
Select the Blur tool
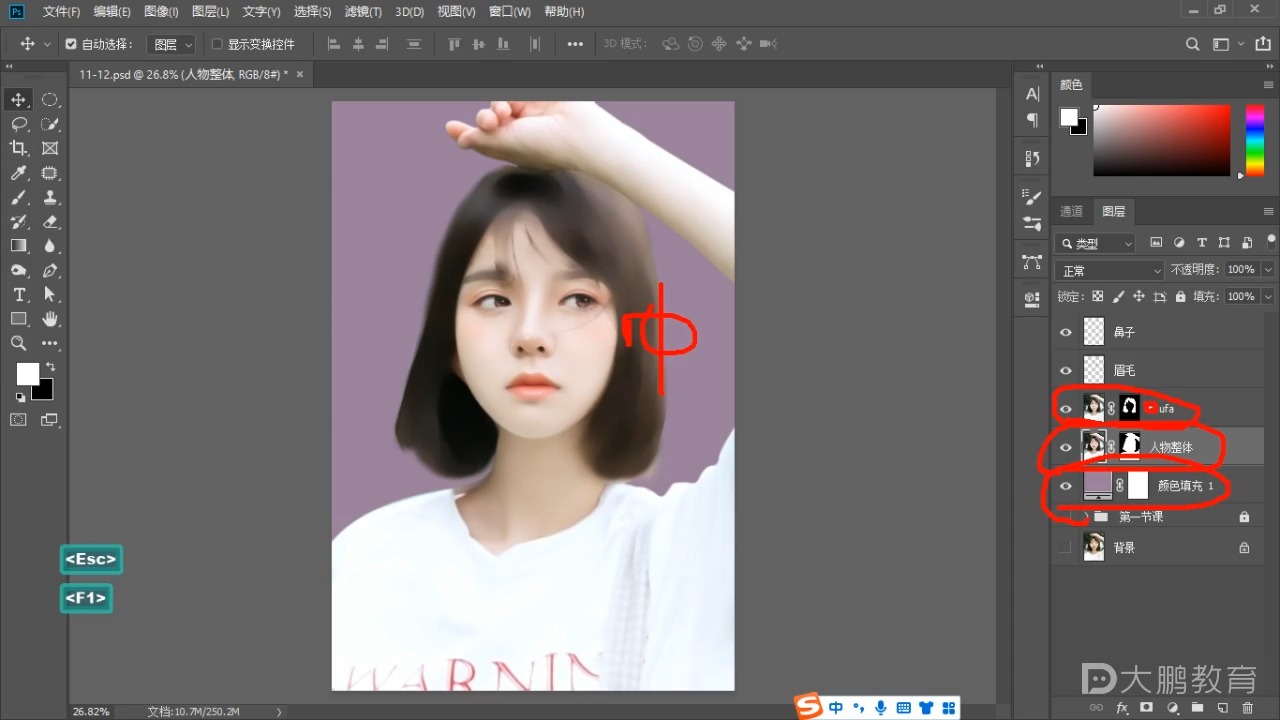click(x=50, y=246)
